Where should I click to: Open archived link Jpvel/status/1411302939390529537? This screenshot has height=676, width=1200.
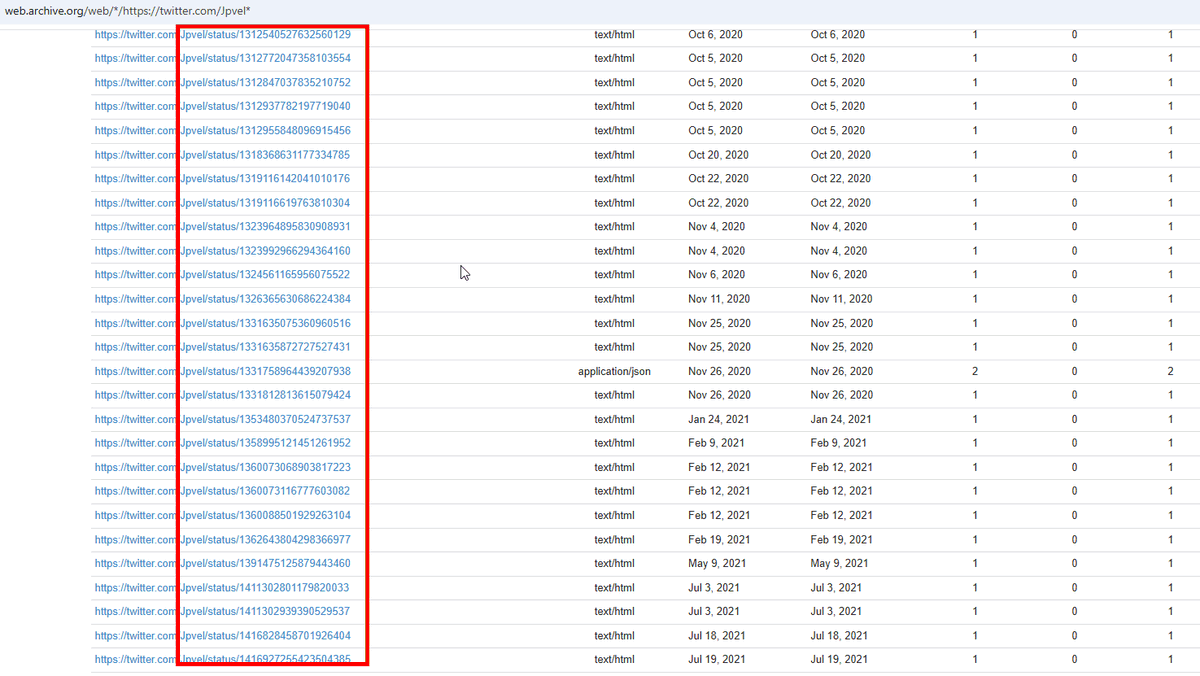click(x=223, y=611)
